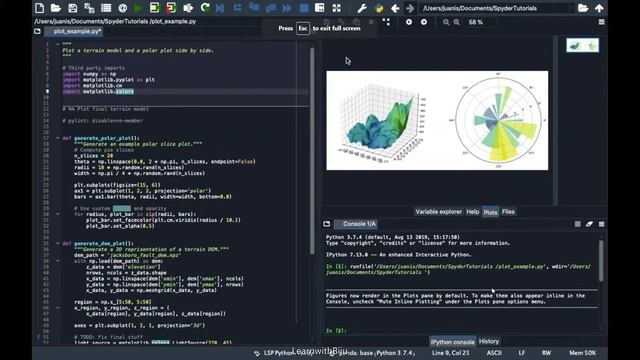Save the current file
This screenshot has height=360, width=640.
coord(73,8)
